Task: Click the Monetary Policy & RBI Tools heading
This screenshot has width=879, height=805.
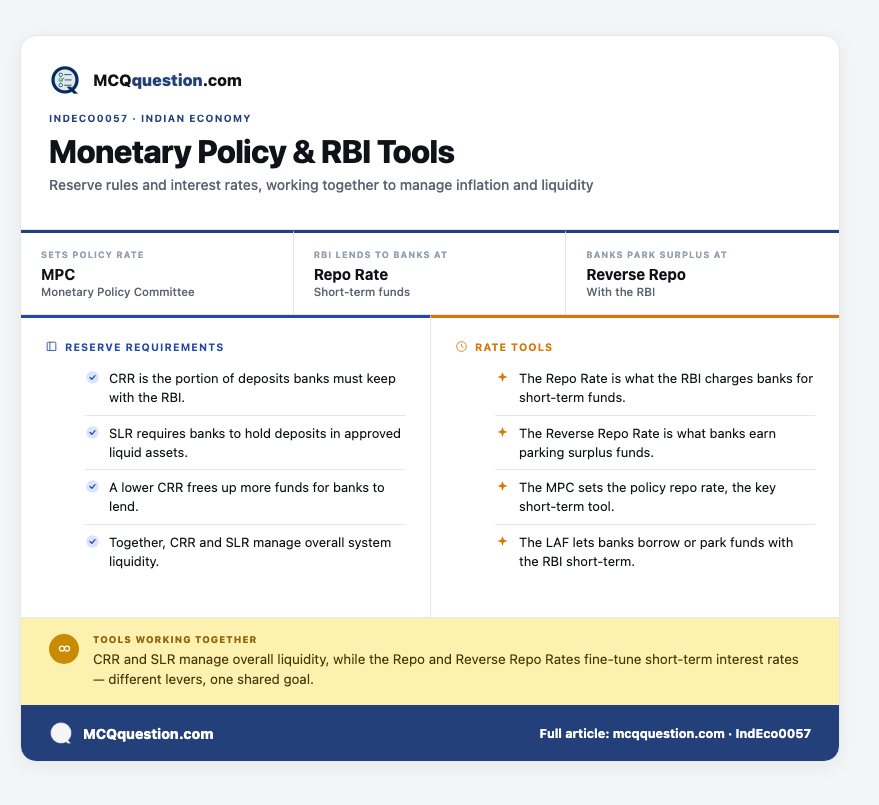Action: coord(252,152)
